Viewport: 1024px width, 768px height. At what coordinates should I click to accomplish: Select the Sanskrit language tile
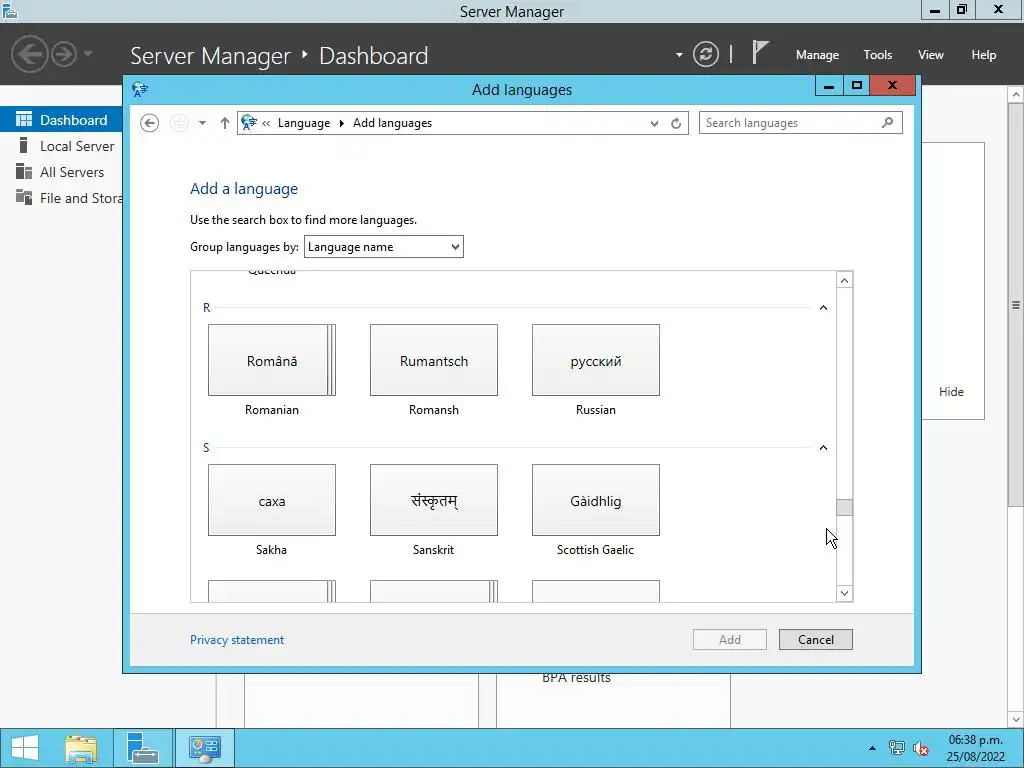(x=434, y=500)
